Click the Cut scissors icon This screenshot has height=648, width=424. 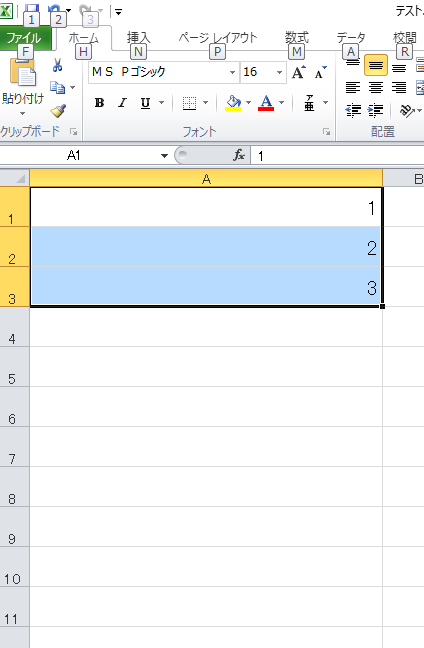pyautogui.click(x=57, y=65)
